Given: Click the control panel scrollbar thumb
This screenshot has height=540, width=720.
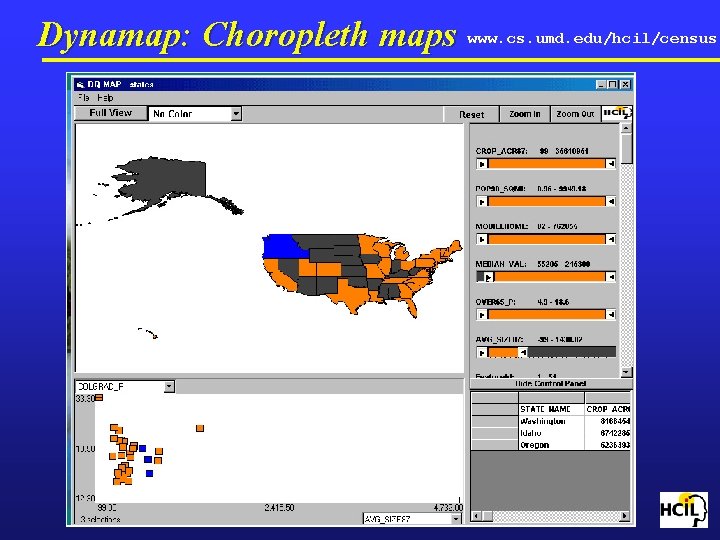Looking at the screenshot, I should (626, 148).
